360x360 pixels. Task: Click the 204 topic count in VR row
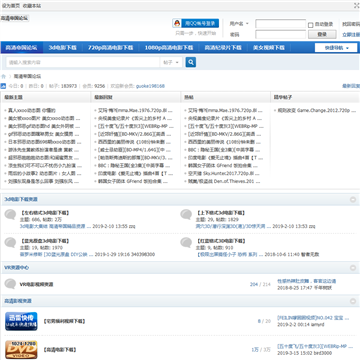(254, 284)
